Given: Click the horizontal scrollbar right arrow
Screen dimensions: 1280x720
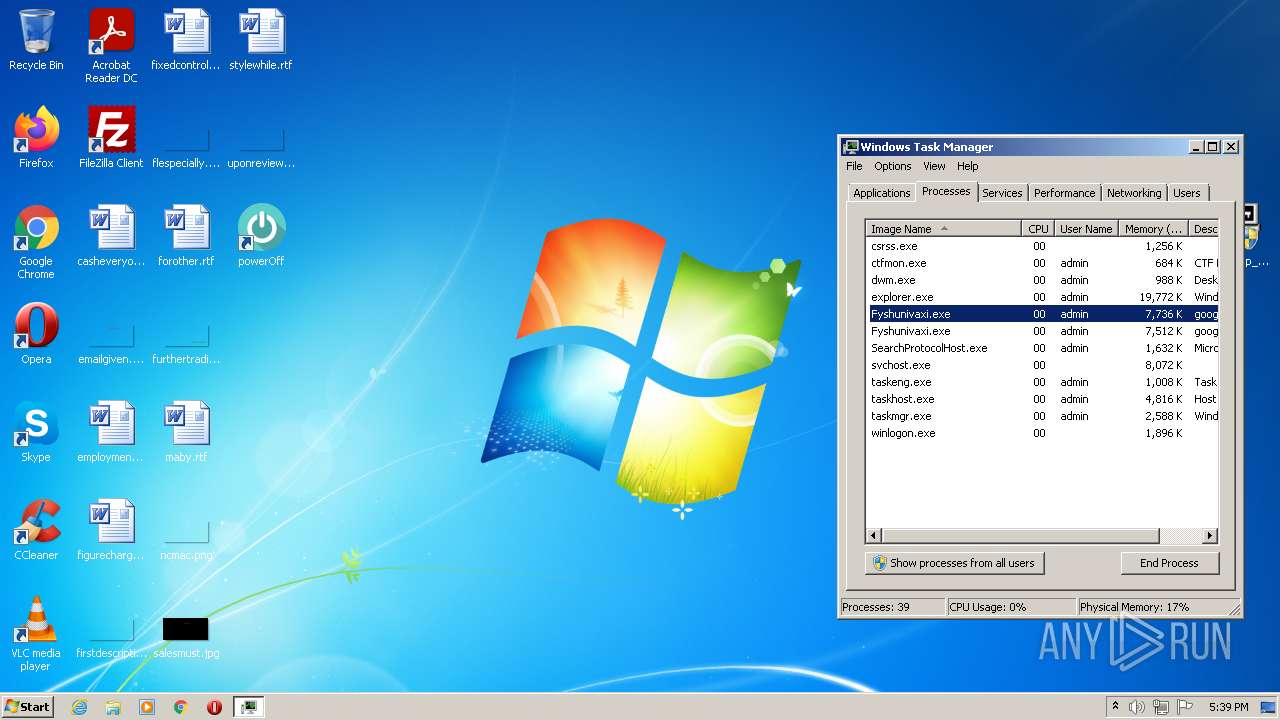Looking at the screenshot, I should [1209, 536].
